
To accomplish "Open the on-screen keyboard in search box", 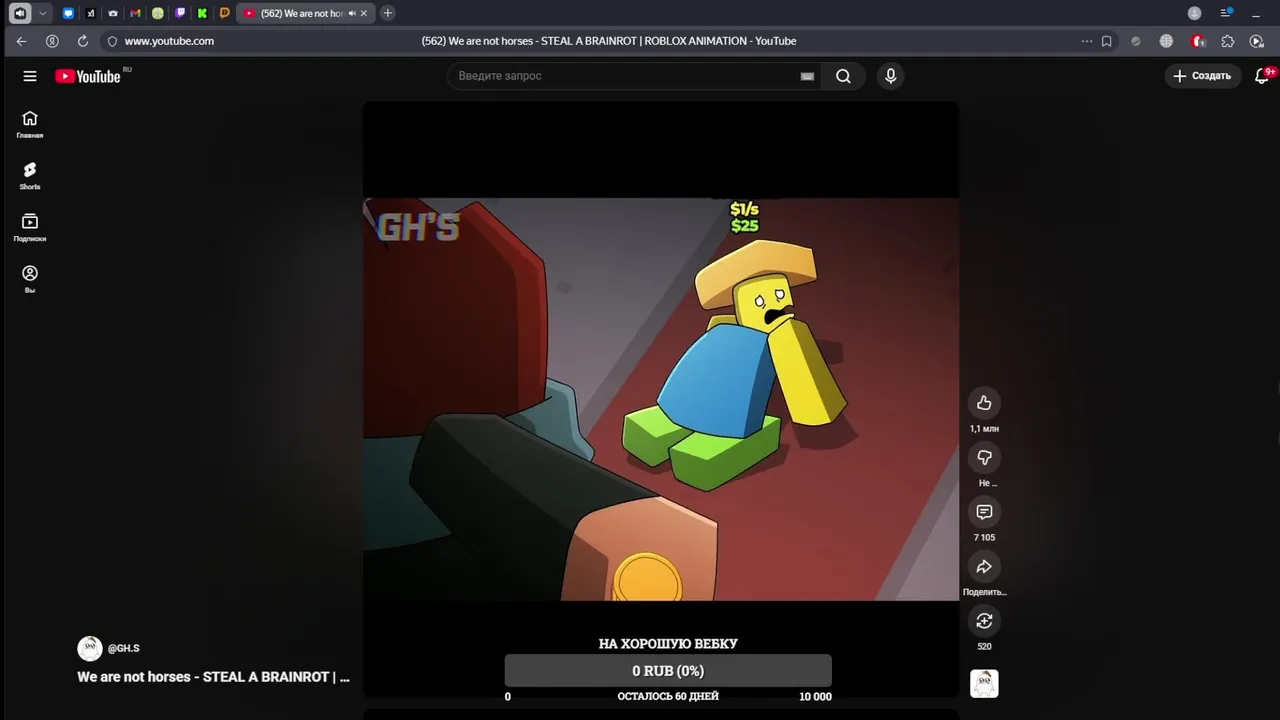I will pos(807,76).
